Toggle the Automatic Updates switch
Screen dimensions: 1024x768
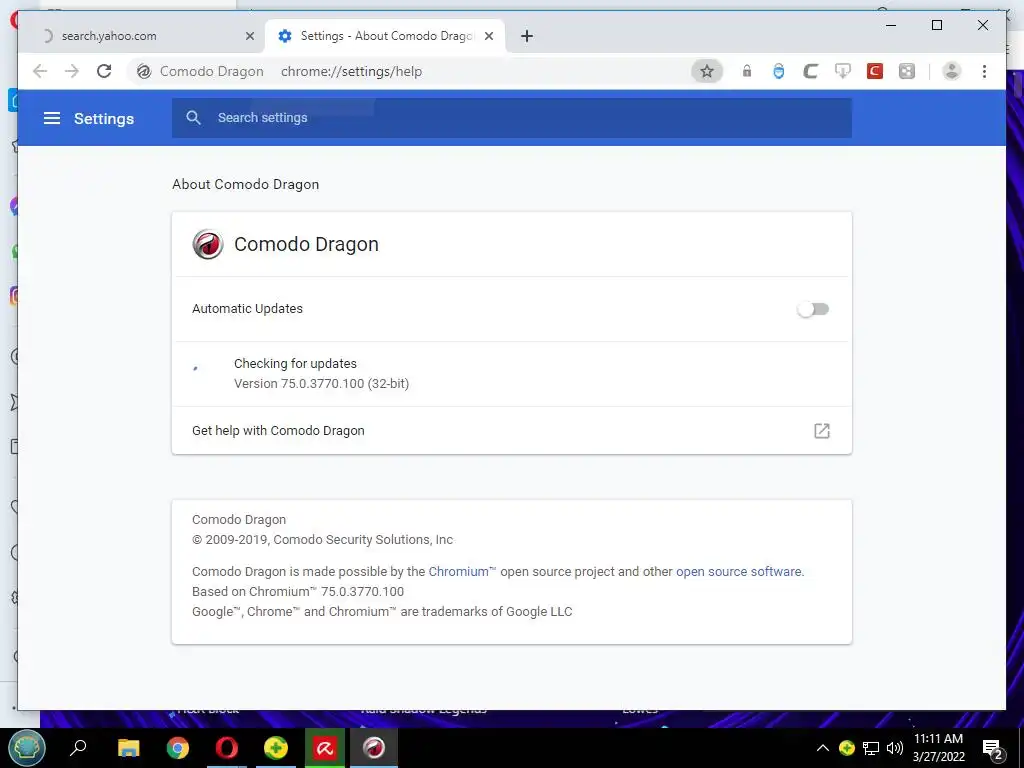tap(813, 309)
